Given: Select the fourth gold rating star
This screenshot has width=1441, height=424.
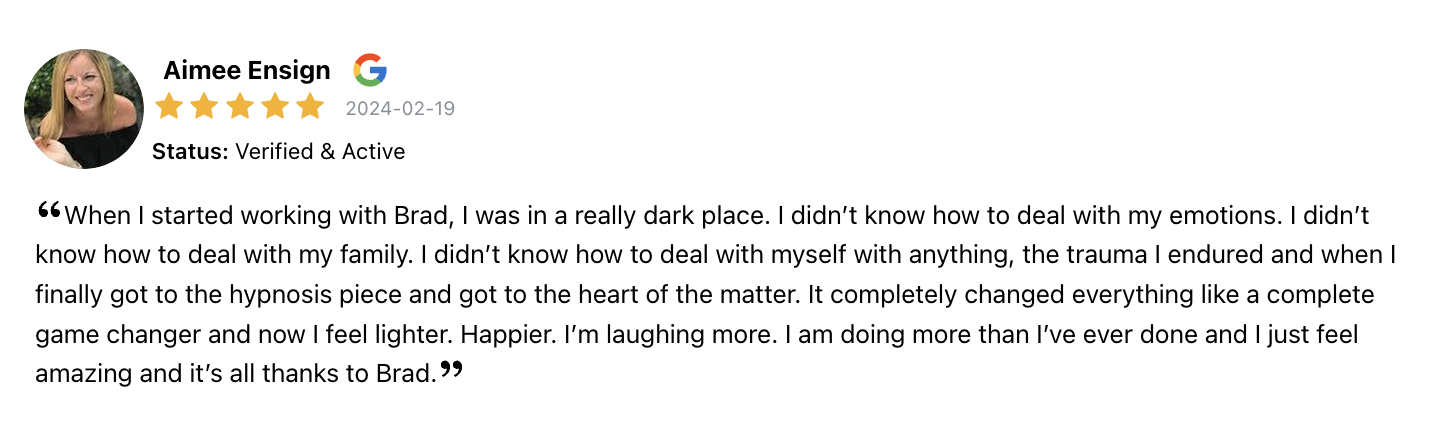Looking at the screenshot, I should [275, 106].
